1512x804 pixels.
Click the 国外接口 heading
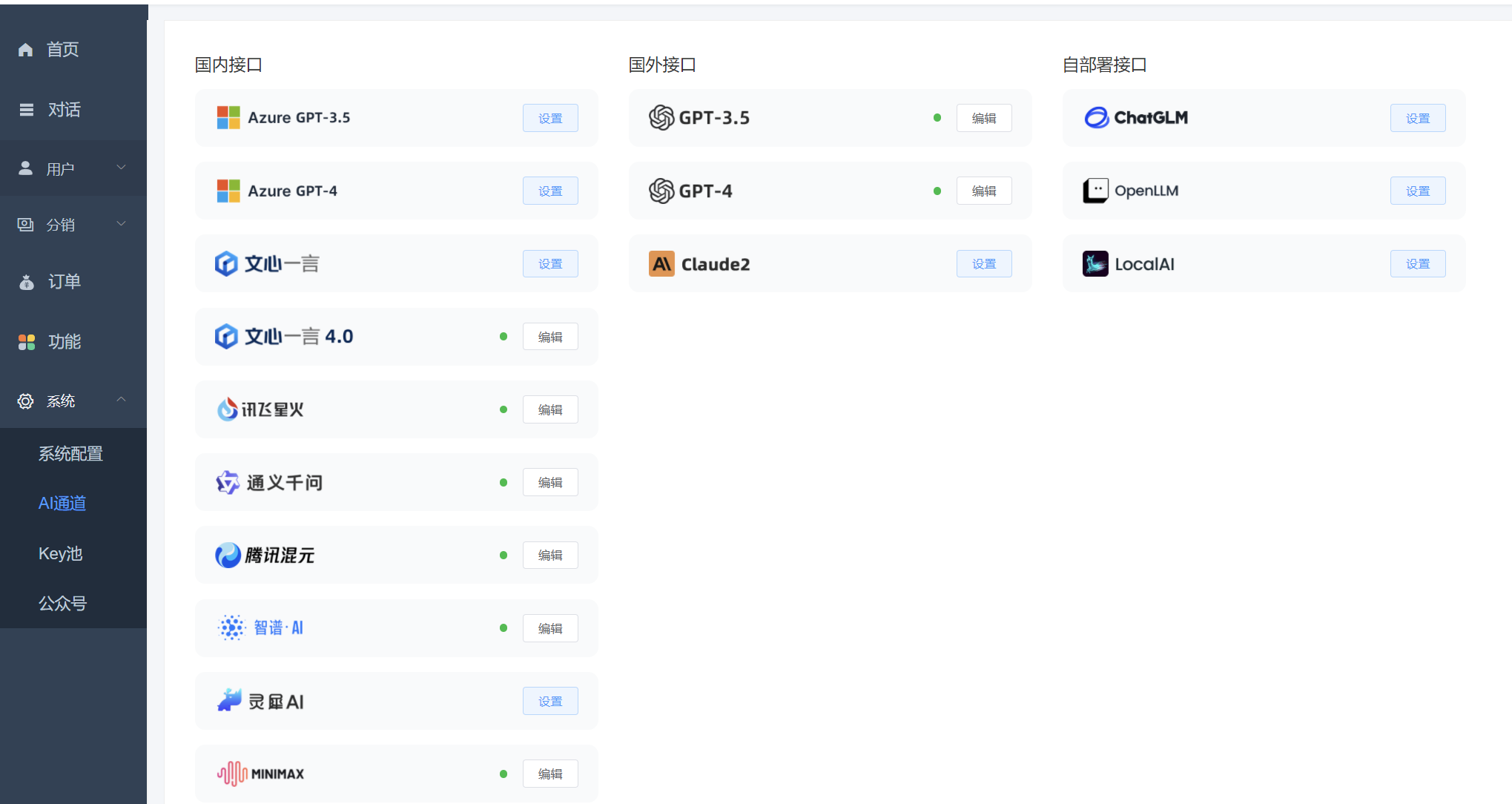[662, 65]
